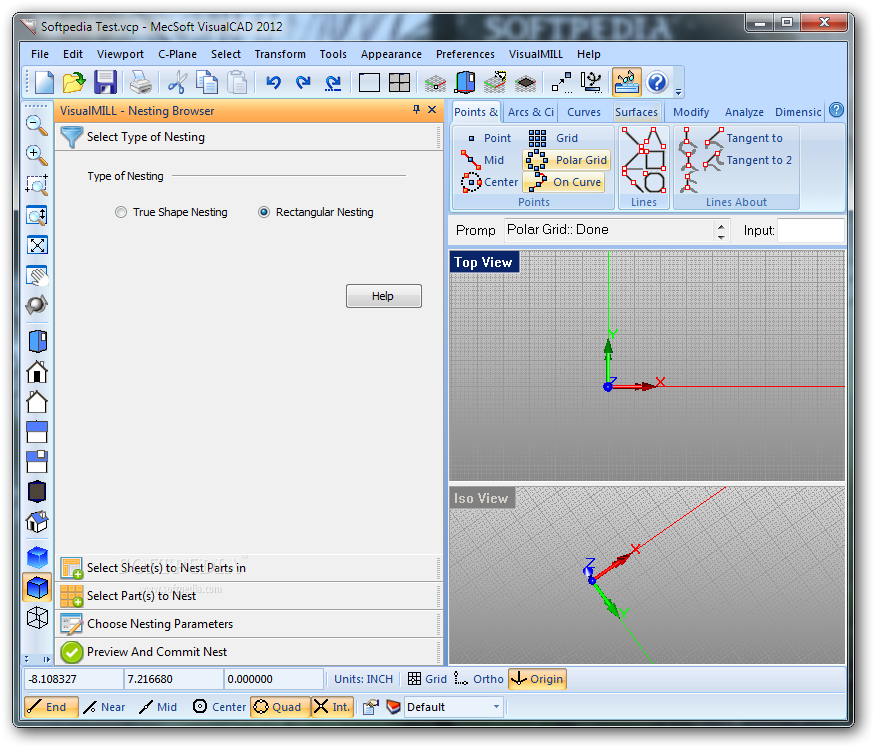Viewport: 875px width, 748px height.
Task: Switch to four-viewport layout icon
Action: tap(400, 83)
